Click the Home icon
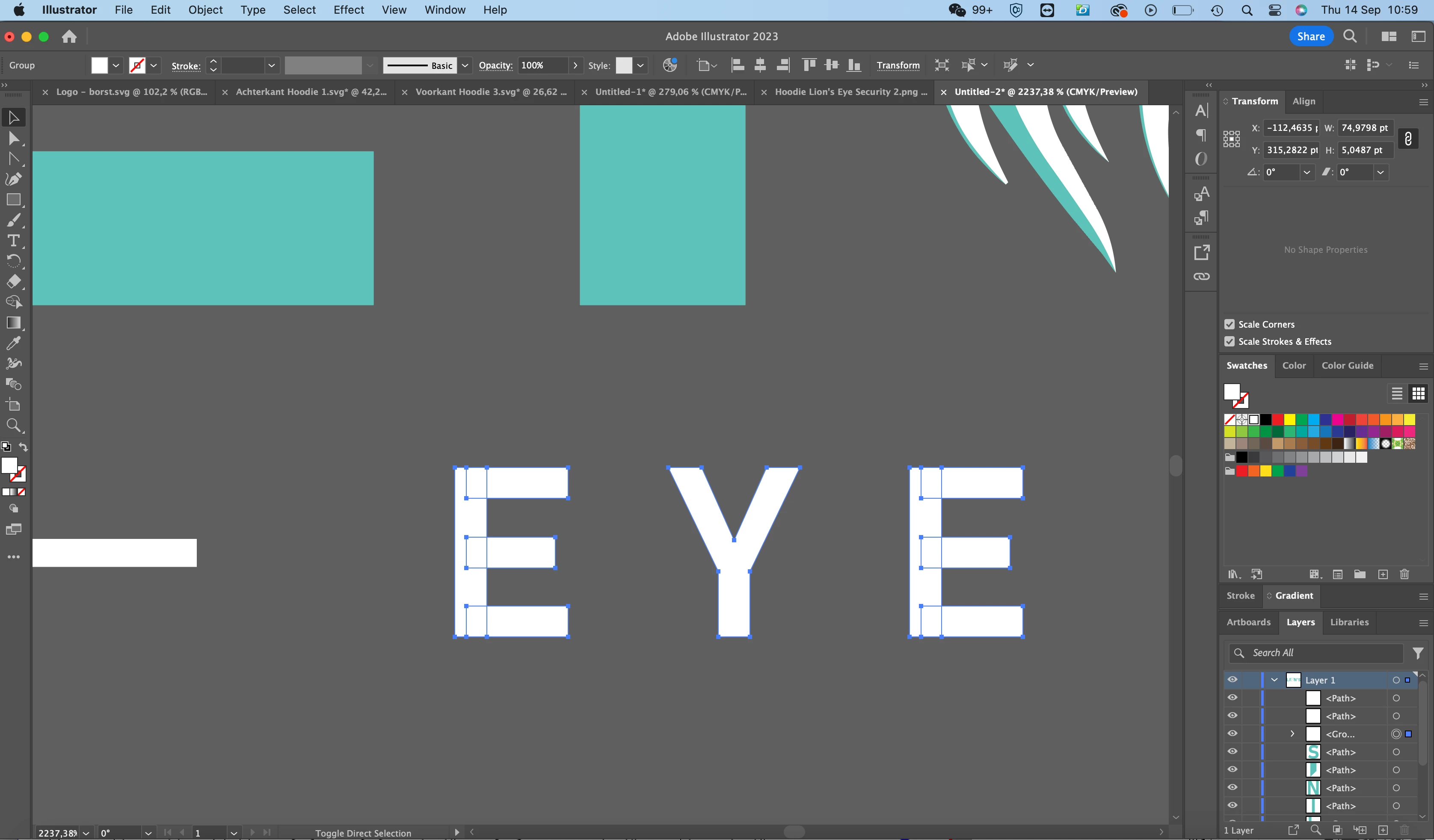 pyautogui.click(x=69, y=37)
